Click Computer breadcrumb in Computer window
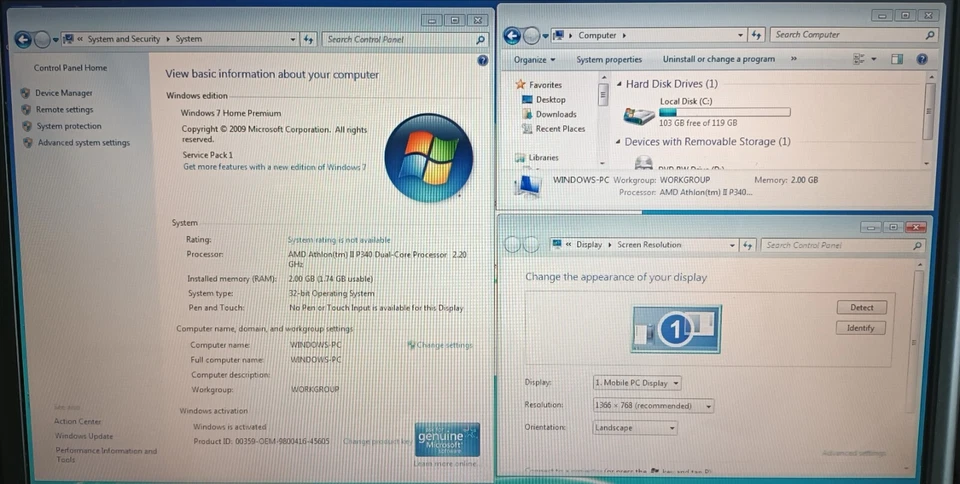 (x=598, y=35)
